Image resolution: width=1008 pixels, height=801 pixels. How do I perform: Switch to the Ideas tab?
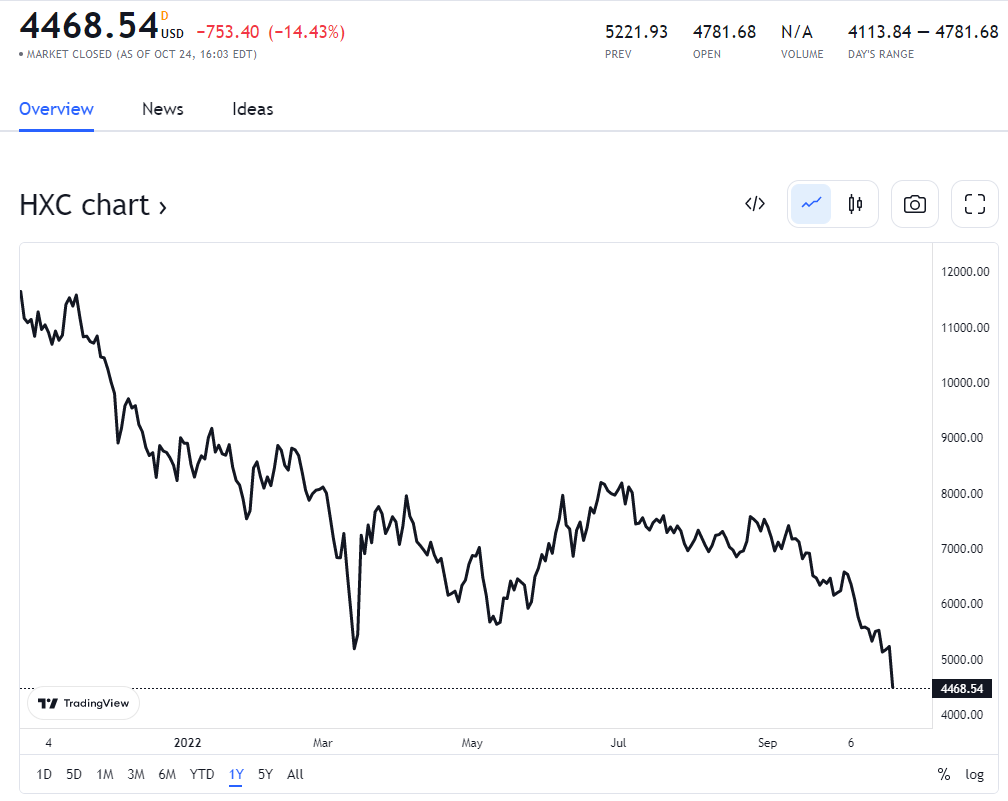[x=253, y=109]
